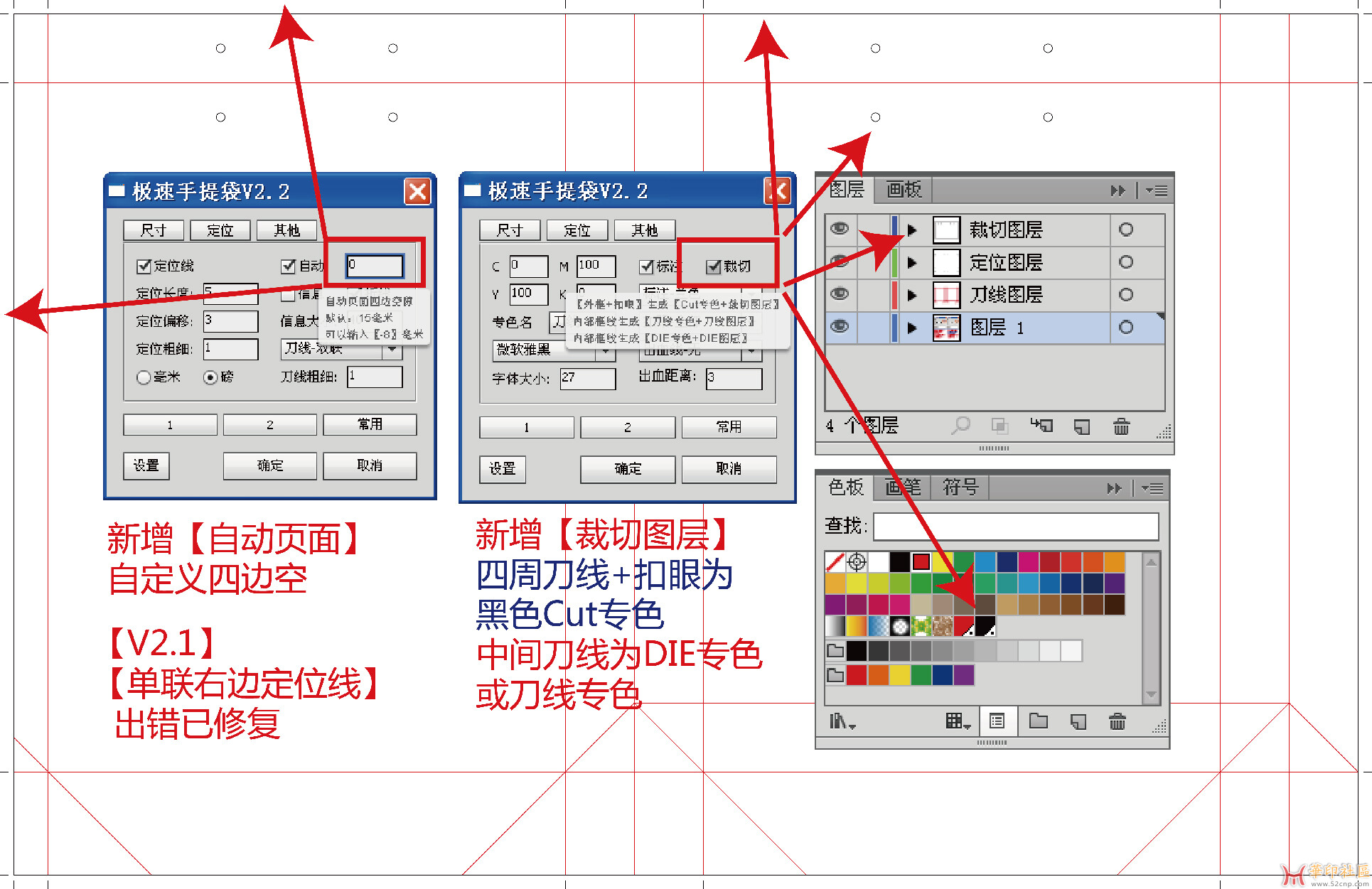
Task: Delete selected layer with Layers trash icon
Action: point(1121,426)
